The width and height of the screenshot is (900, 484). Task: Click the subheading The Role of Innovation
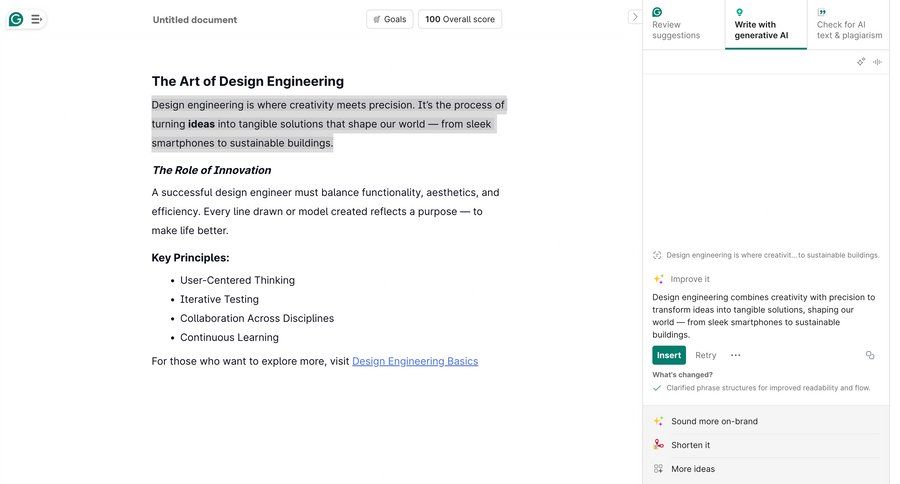coord(211,171)
